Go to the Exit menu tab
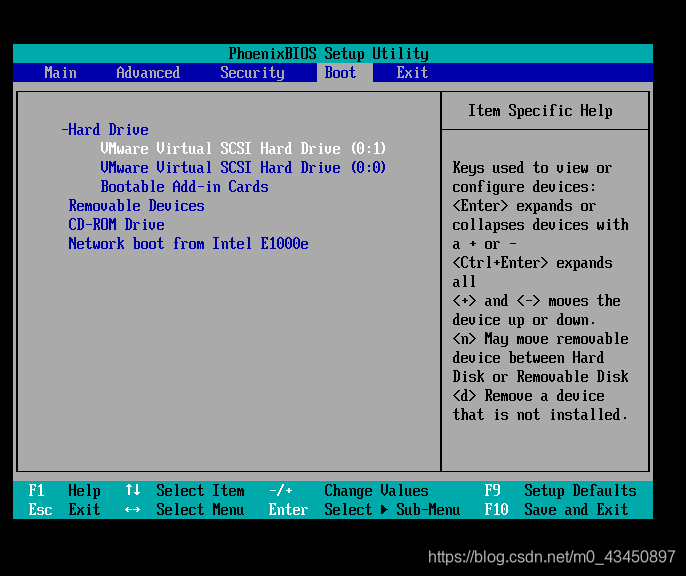 tap(412, 73)
